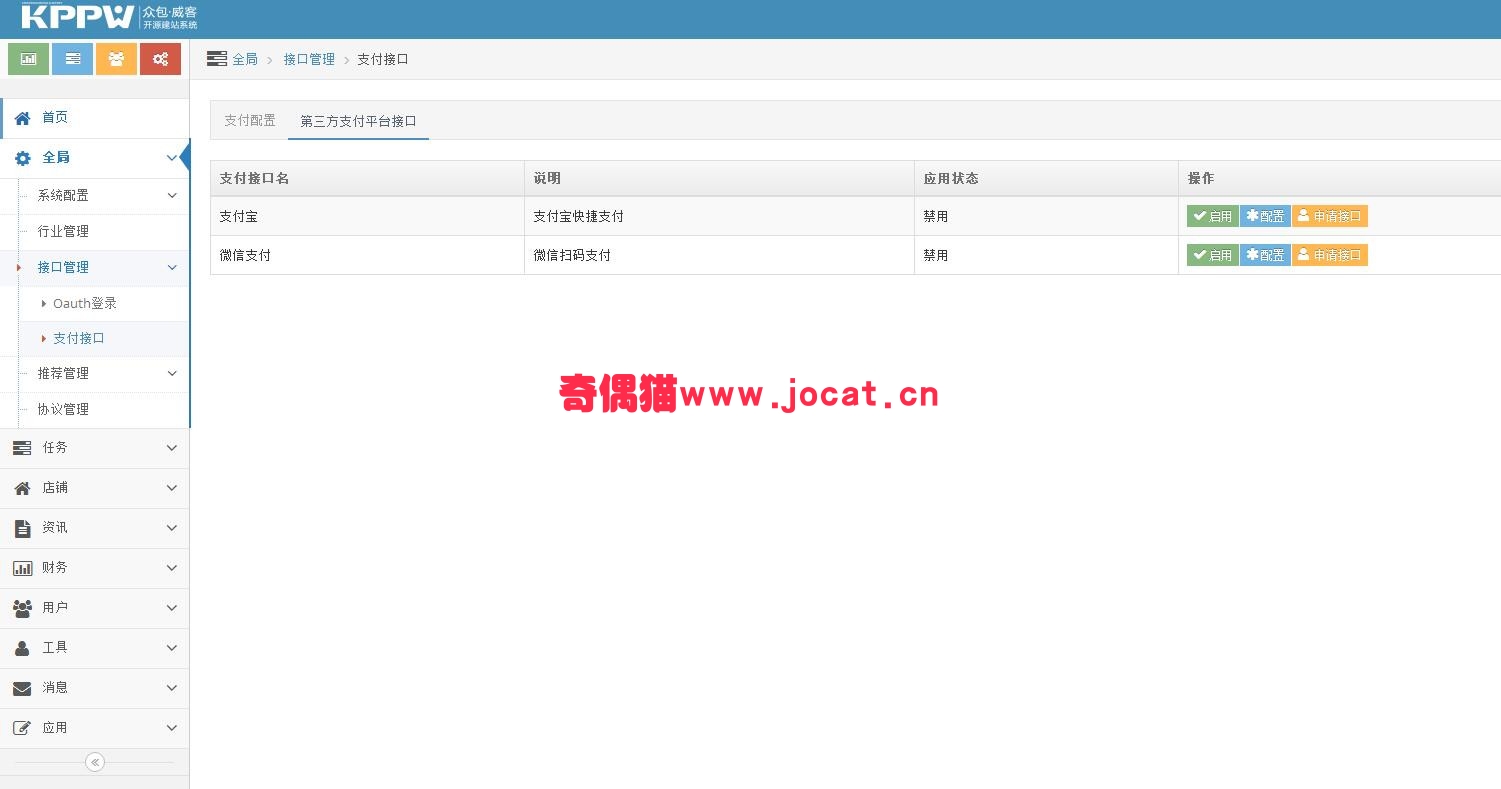1501x789 pixels.
Task: Expand the 应用 menu chevron
Action: [x=172, y=728]
